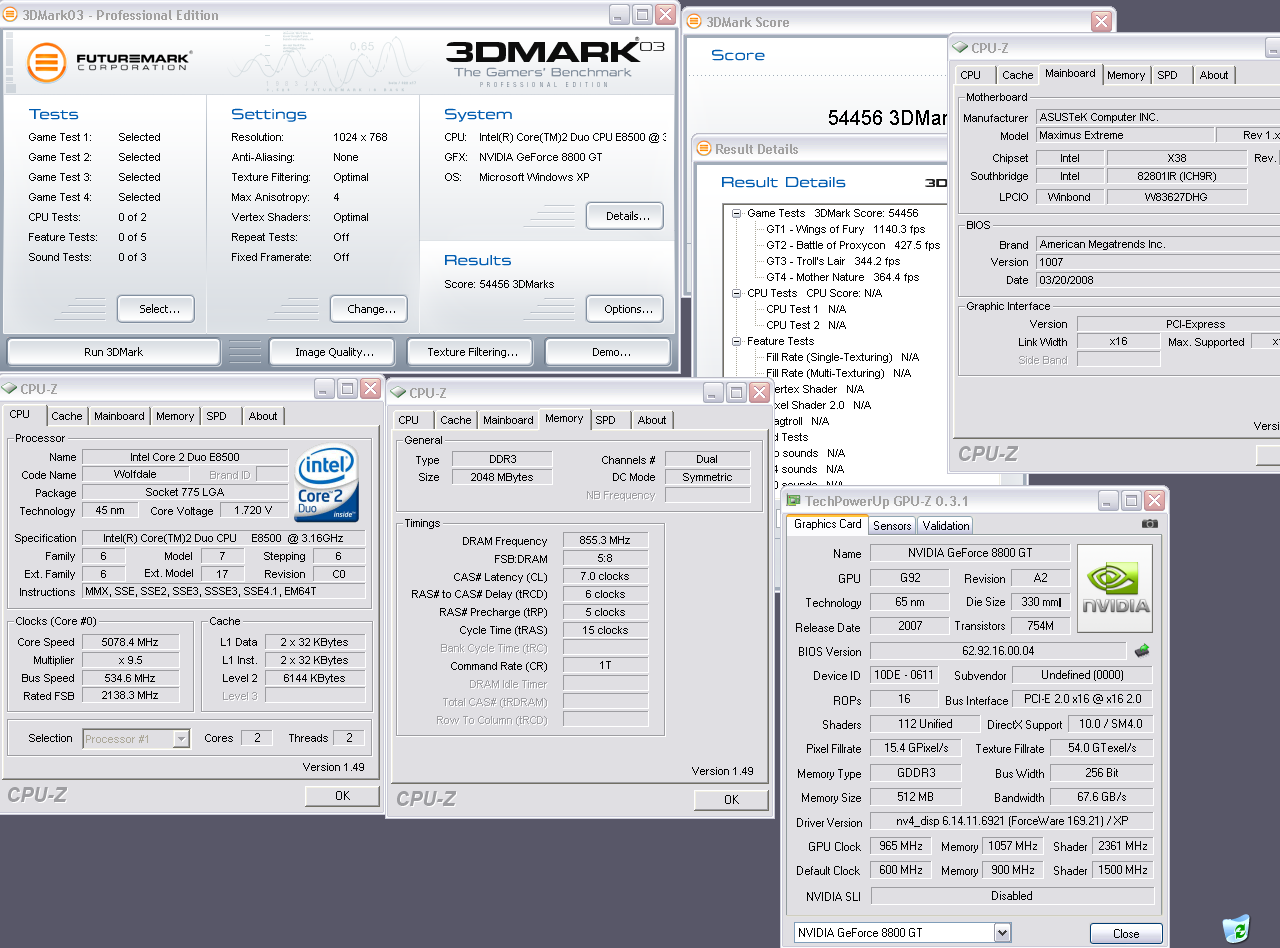Select the About tab in the CPU-Z Memory window
1280x948 pixels.
(x=652, y=420)
